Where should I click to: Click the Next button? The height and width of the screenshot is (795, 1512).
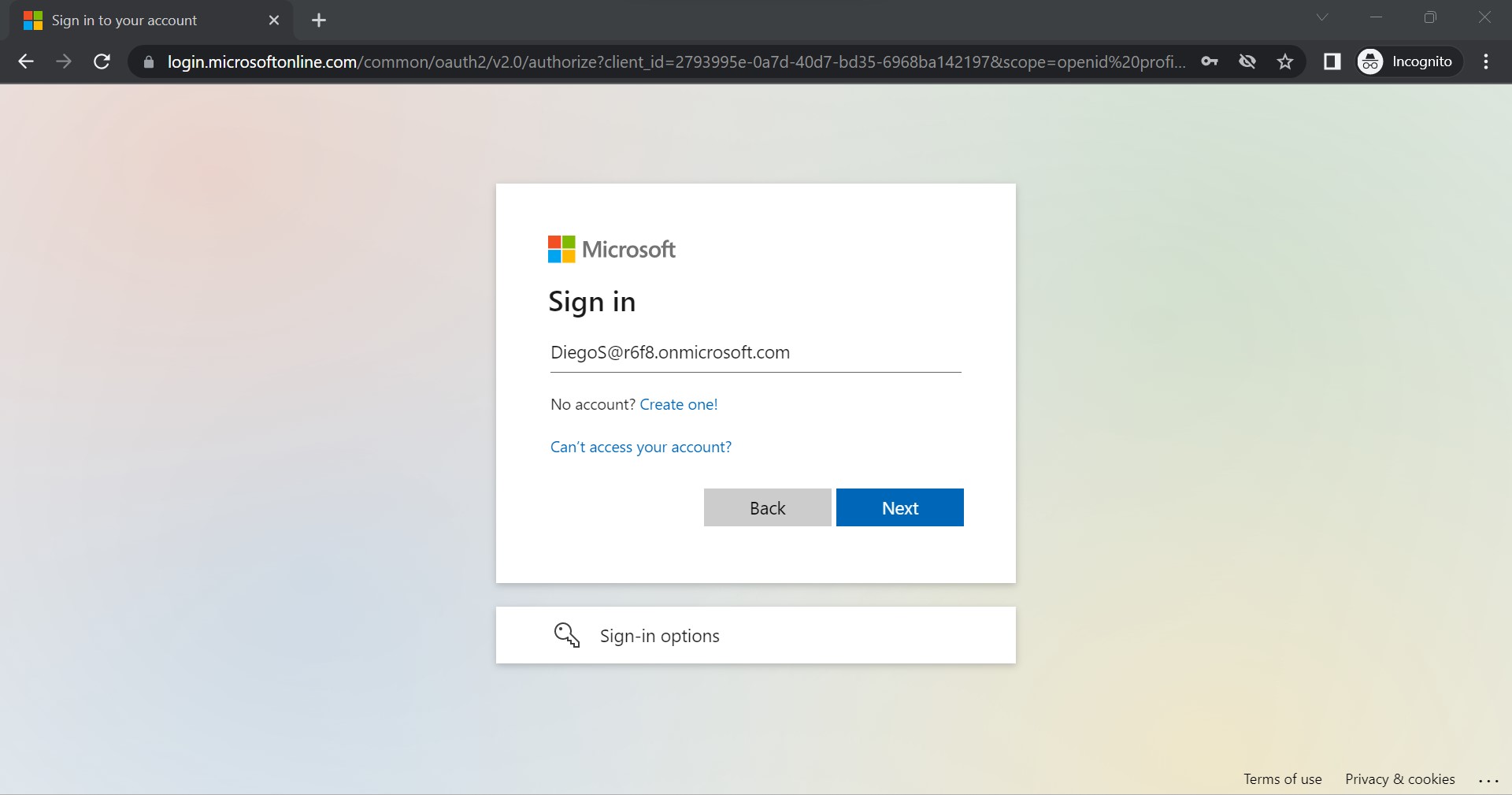pyautogui.click(x=899, y=507)
